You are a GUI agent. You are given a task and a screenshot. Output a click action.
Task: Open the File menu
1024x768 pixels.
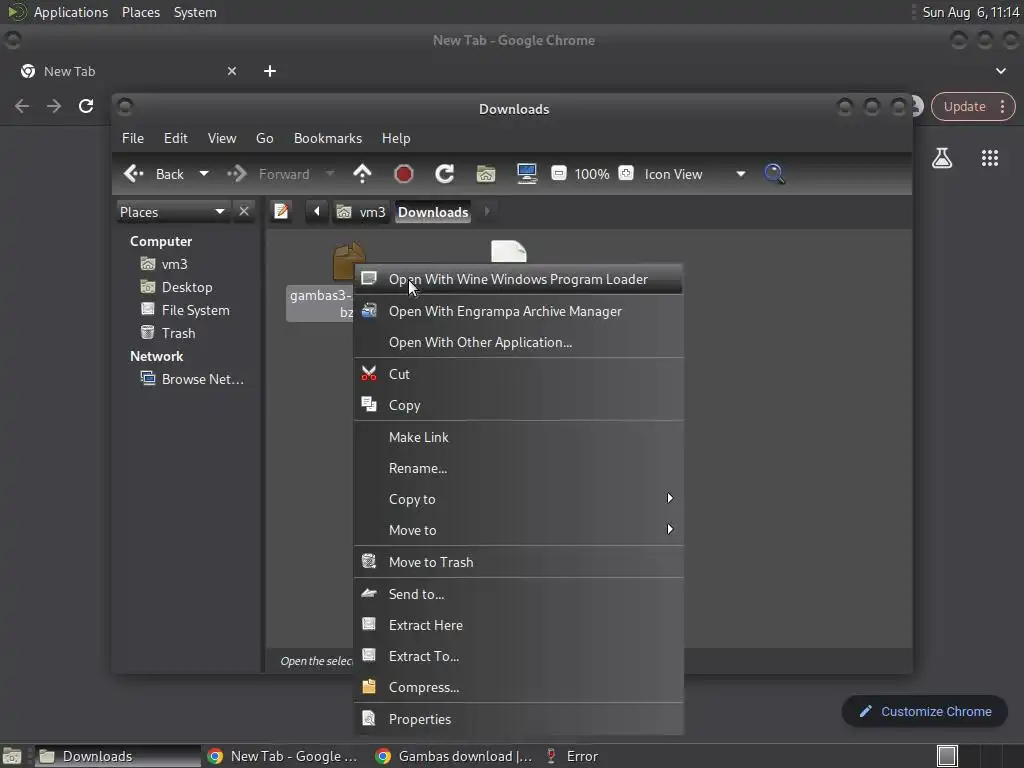133,138
